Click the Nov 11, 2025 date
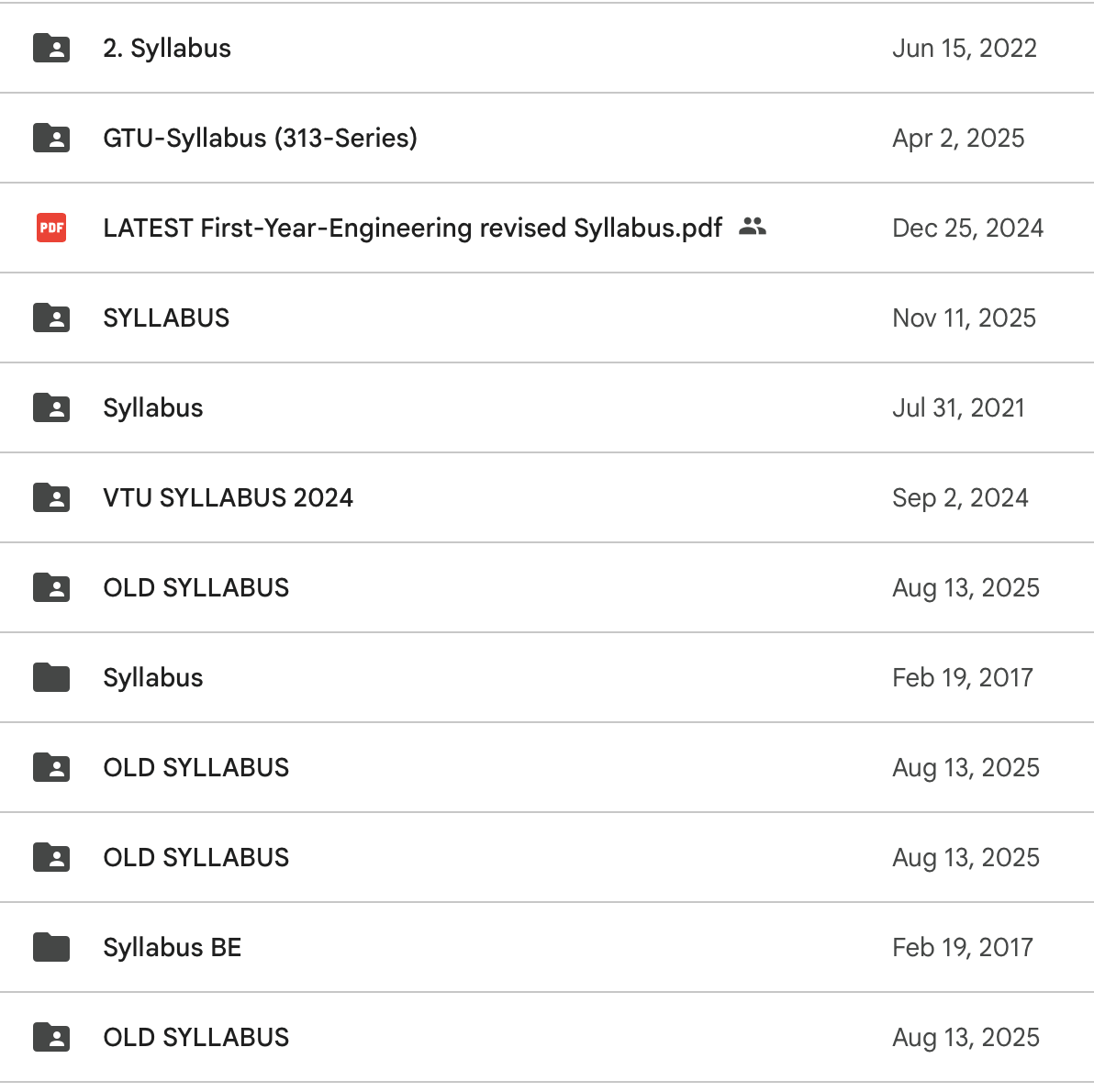Viewport: 1094px width, 1092px height. (x=964, y=318)
